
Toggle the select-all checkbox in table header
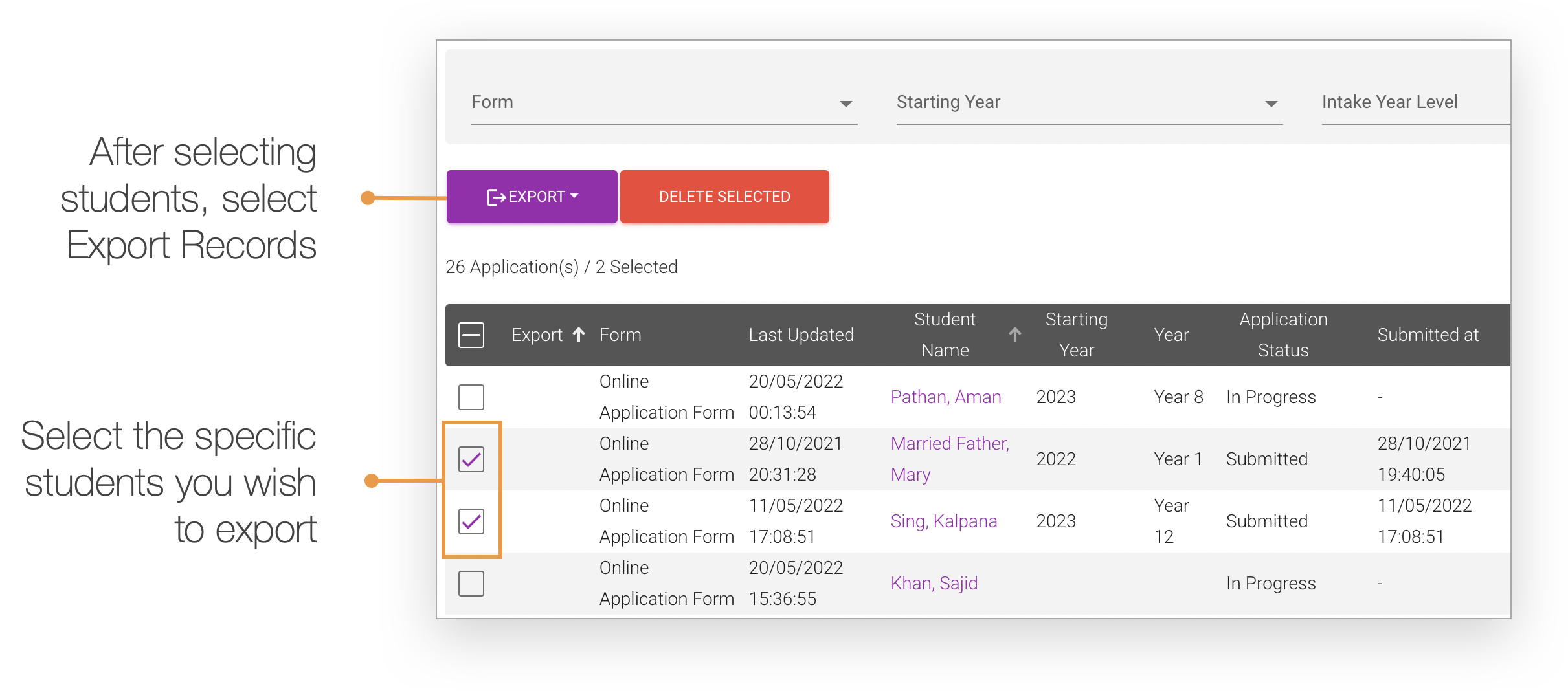471,335
